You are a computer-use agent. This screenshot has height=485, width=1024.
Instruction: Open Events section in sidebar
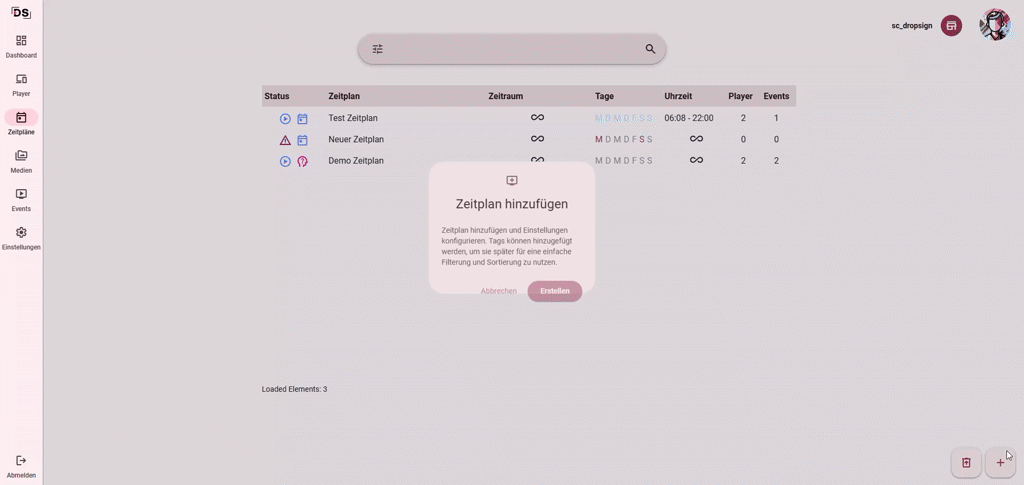21,194
